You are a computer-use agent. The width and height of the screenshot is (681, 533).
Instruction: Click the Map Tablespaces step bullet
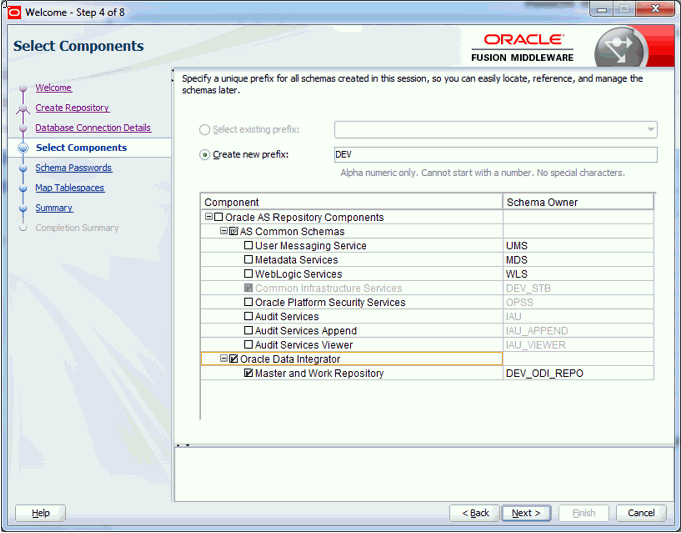coord(23,188)
